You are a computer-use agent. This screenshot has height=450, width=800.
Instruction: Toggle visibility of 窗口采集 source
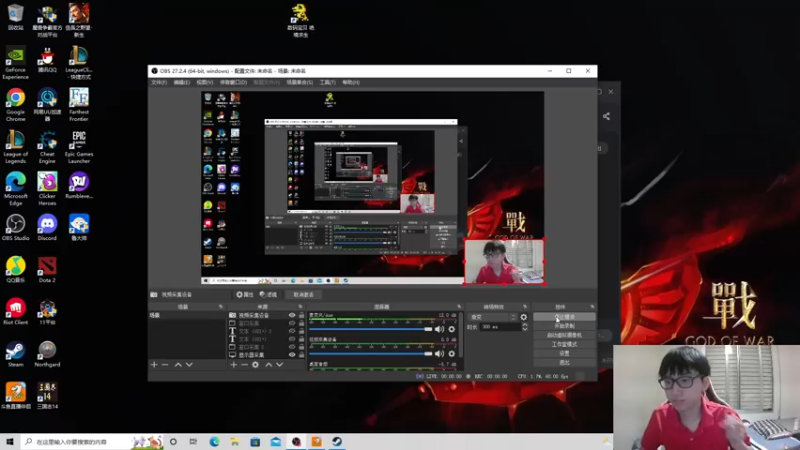pos(292,323)
